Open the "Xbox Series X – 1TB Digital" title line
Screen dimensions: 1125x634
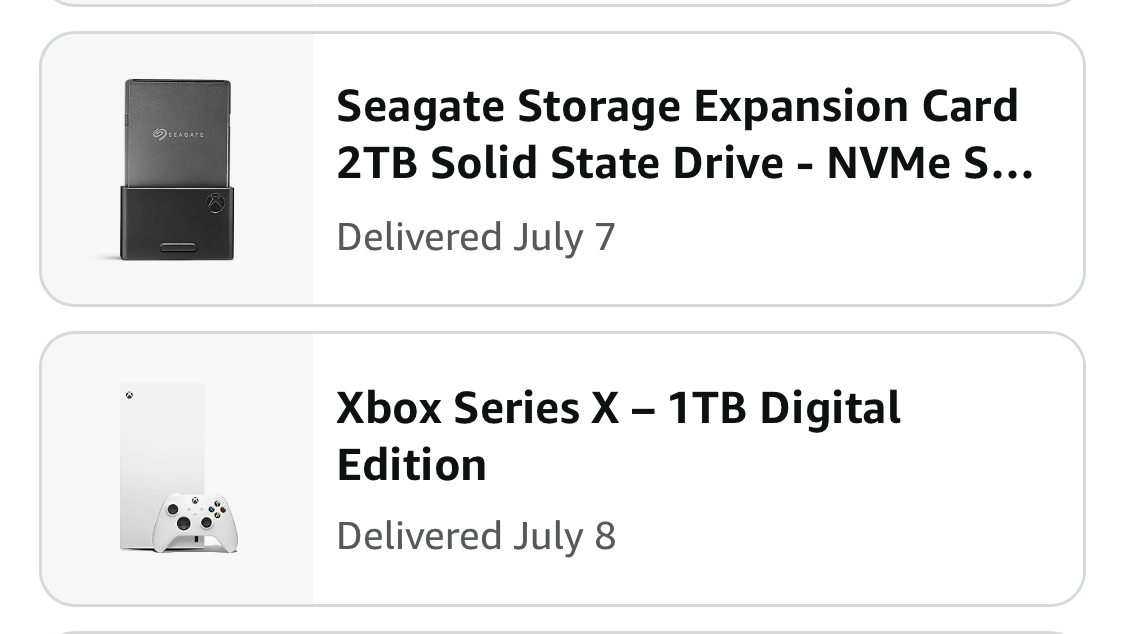618,408
